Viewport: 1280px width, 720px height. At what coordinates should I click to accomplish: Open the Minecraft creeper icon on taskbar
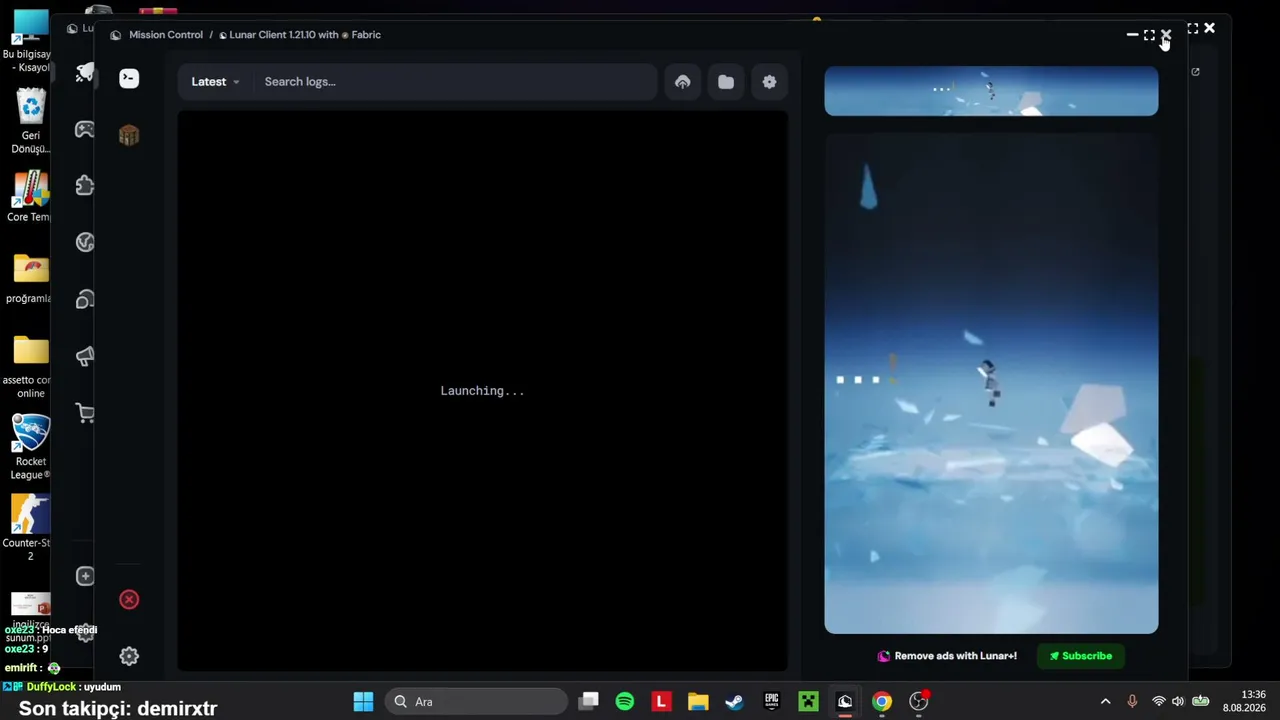(808, 702)
